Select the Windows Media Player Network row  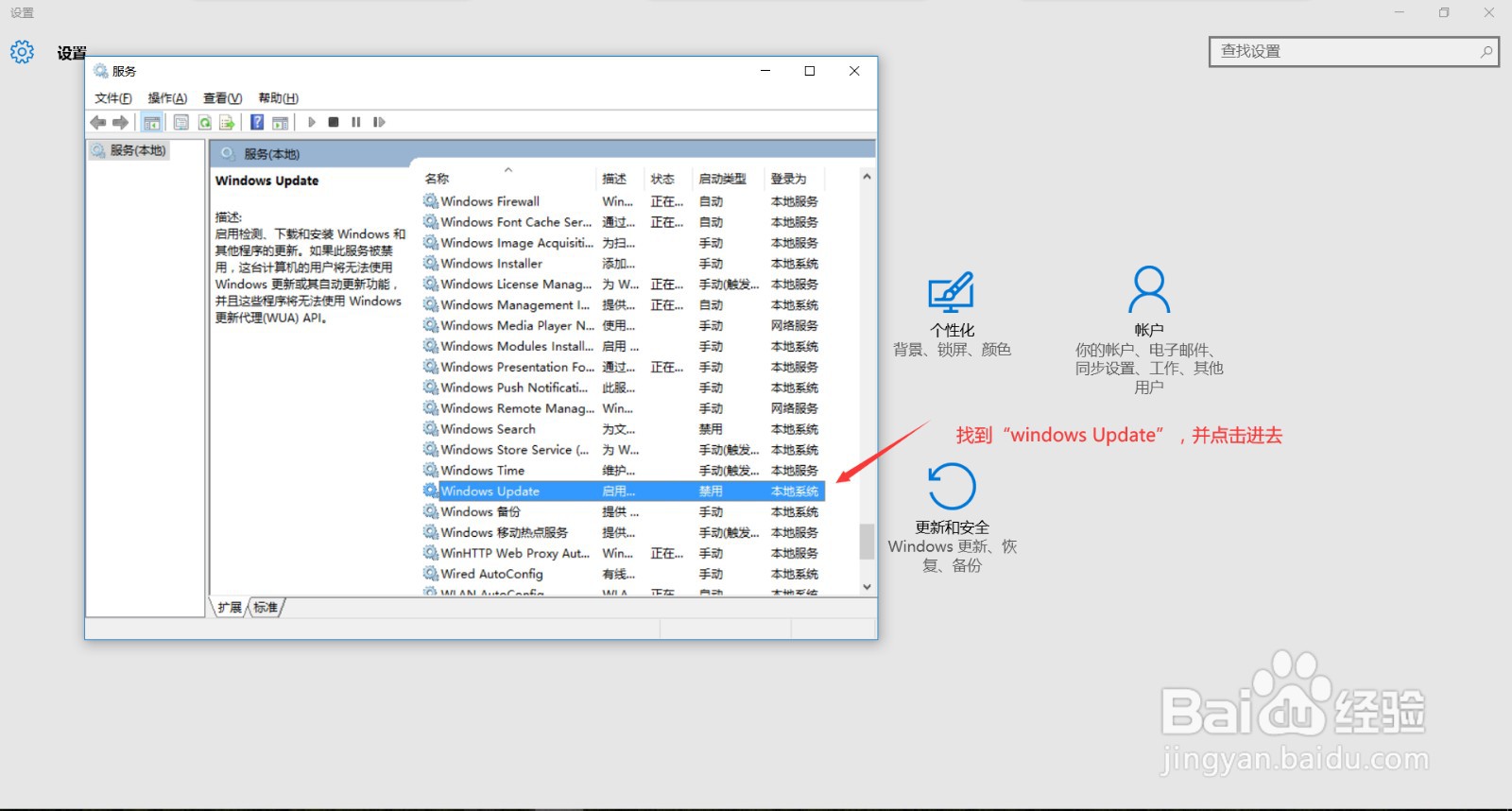tap(623, 326)
